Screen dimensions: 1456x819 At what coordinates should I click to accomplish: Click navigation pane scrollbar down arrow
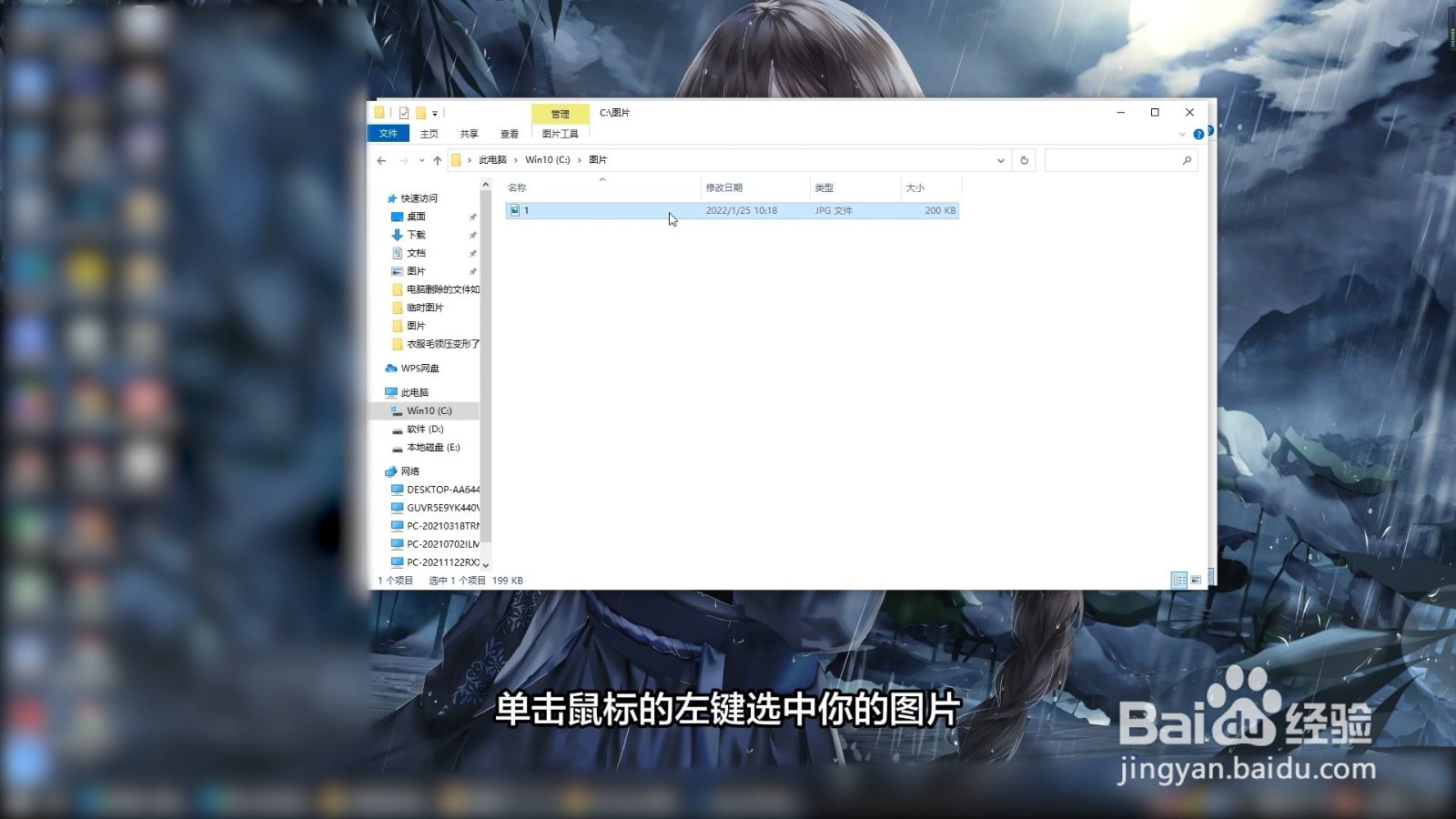[486, 565]
